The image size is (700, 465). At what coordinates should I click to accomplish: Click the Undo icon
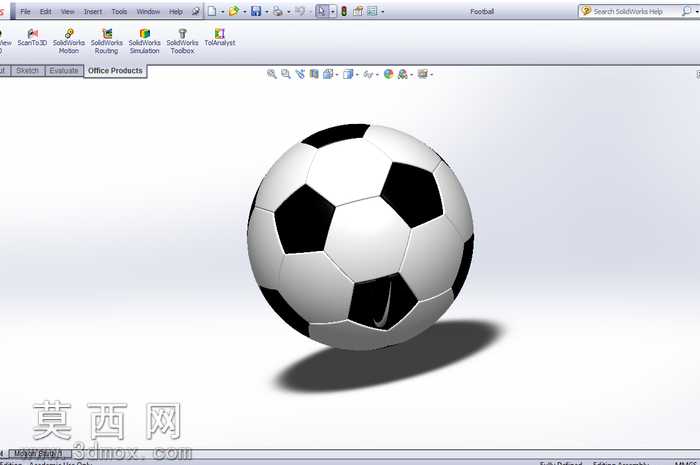point(300,11)
